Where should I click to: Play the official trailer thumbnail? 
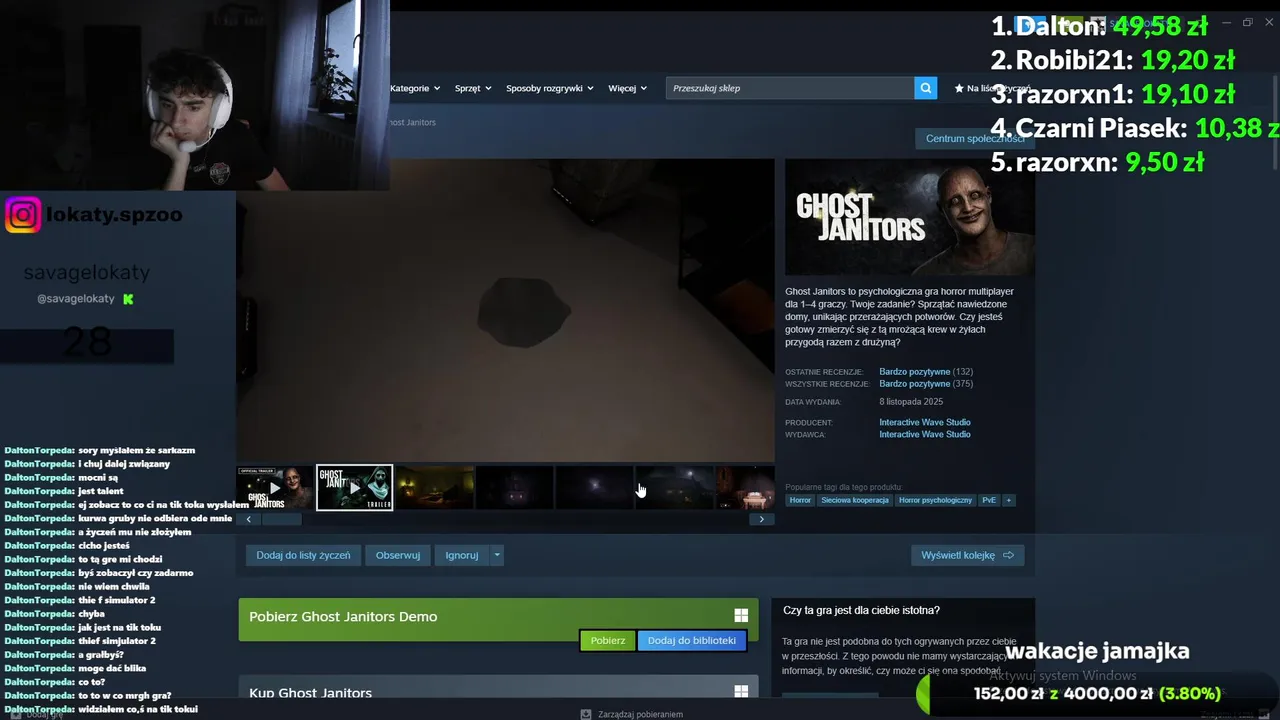(275, 488)
